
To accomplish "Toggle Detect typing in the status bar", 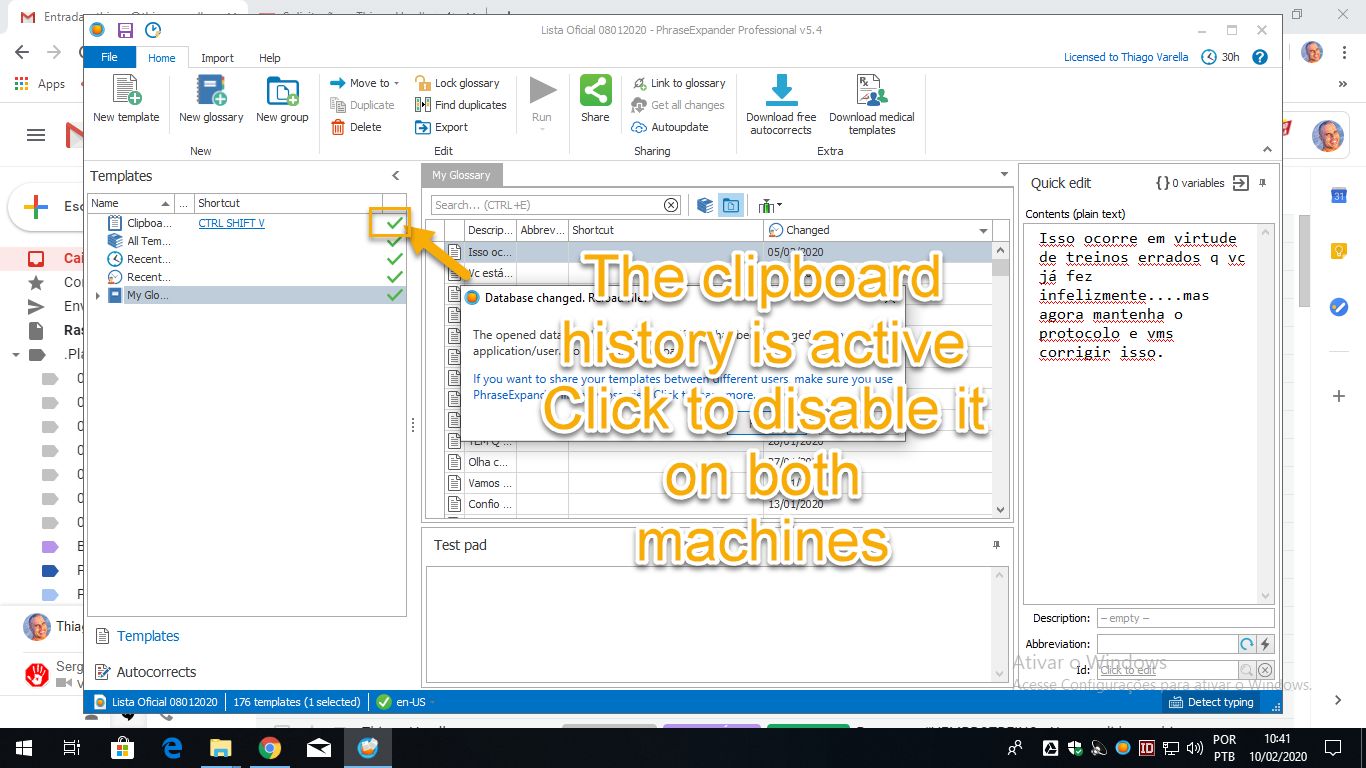I will (1211, 702).
